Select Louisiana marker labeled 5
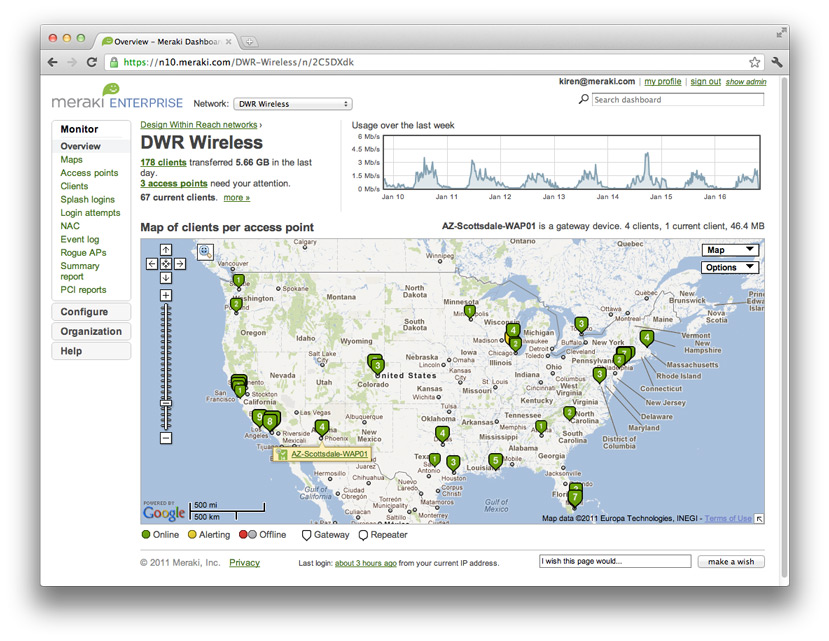 click(x=495, y=461)
